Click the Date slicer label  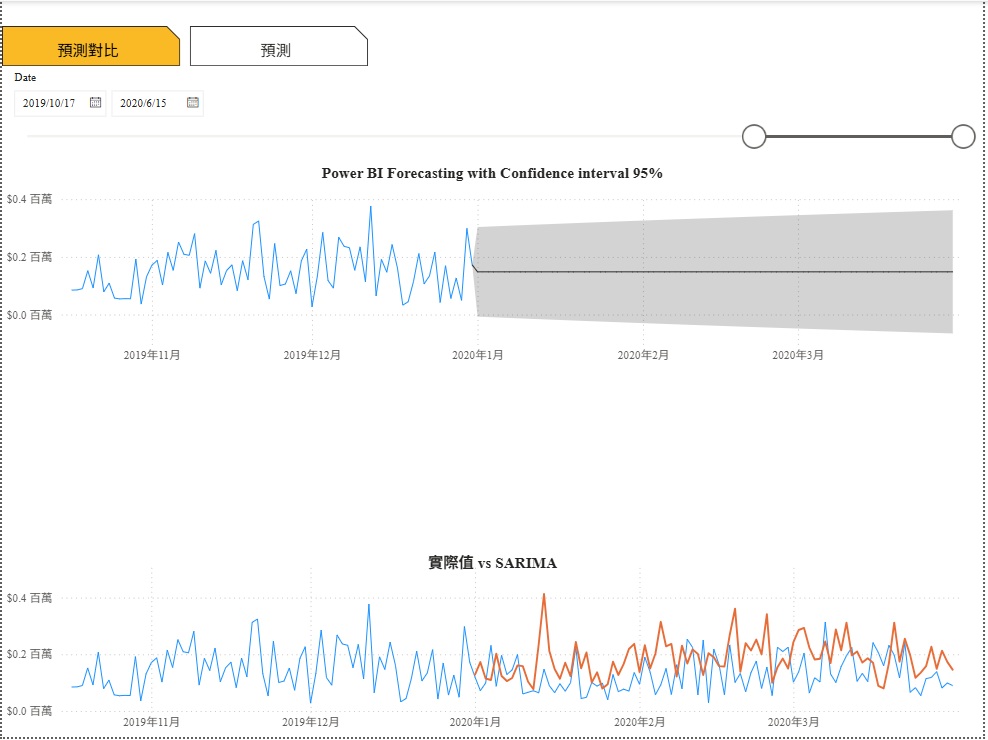(x=25, y=78)
